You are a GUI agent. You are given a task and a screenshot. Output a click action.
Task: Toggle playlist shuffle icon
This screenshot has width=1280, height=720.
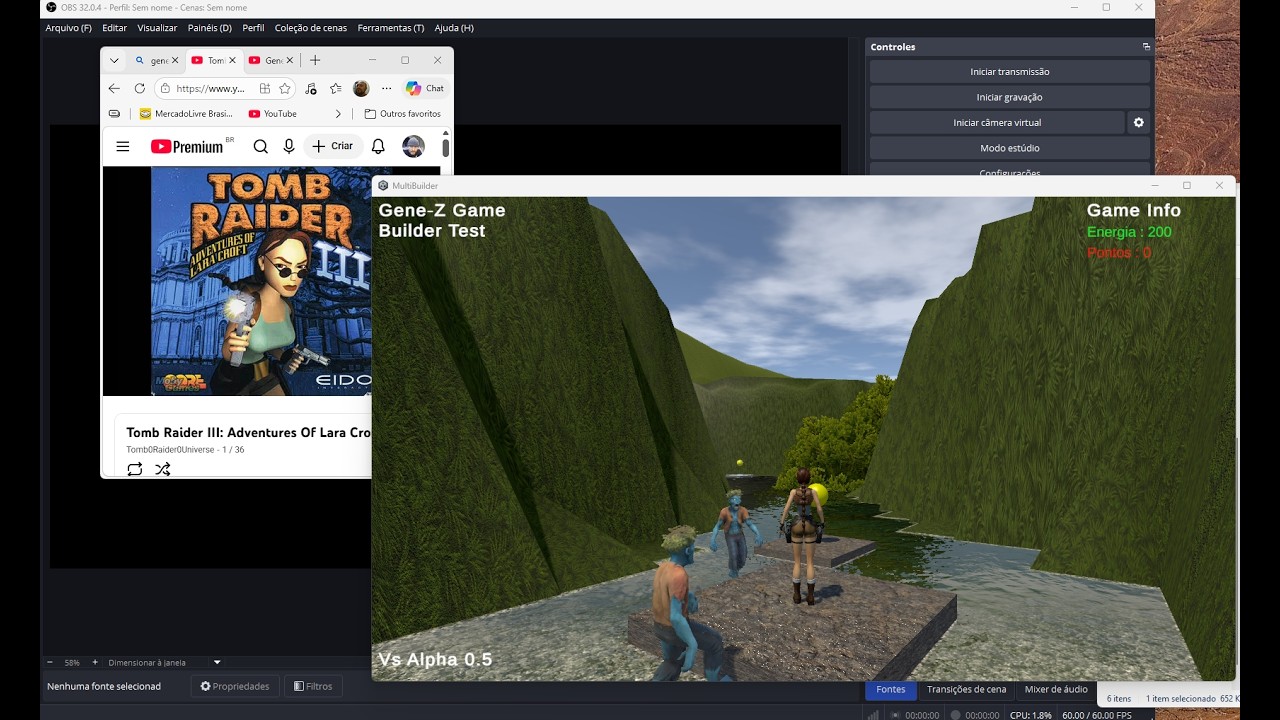(163, 468)
